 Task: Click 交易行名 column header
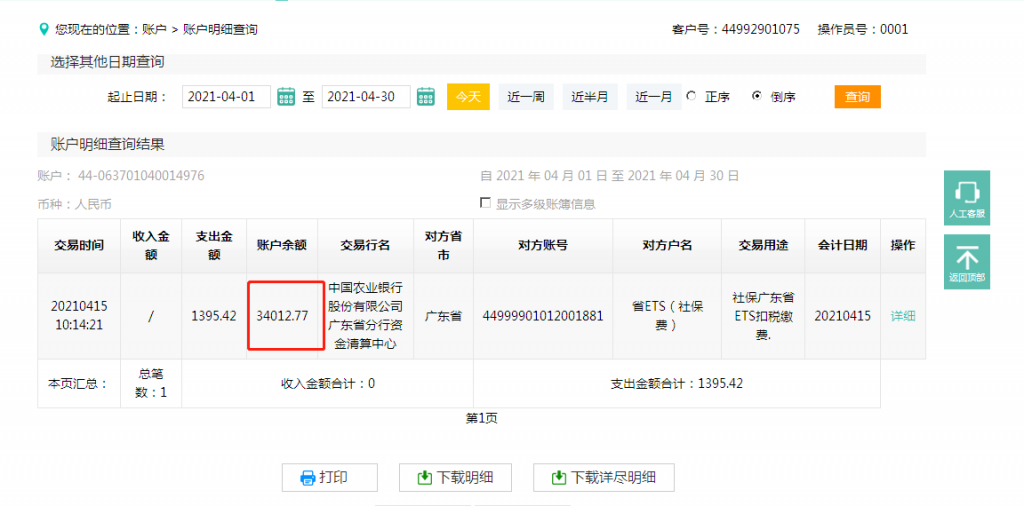click(x=366, y=245)
